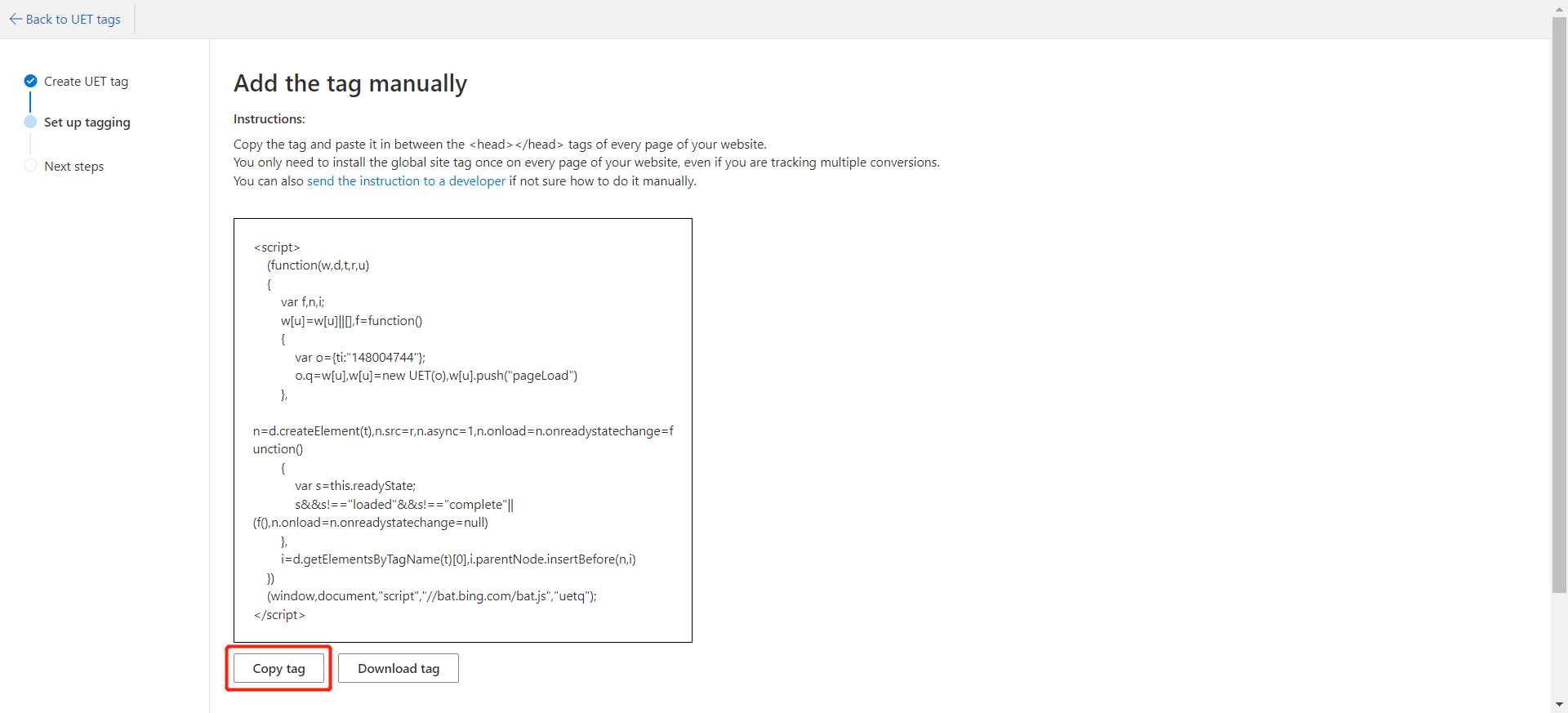Click the Next steps step indicator circle
1568x713 pixels.
coord(31,166)
